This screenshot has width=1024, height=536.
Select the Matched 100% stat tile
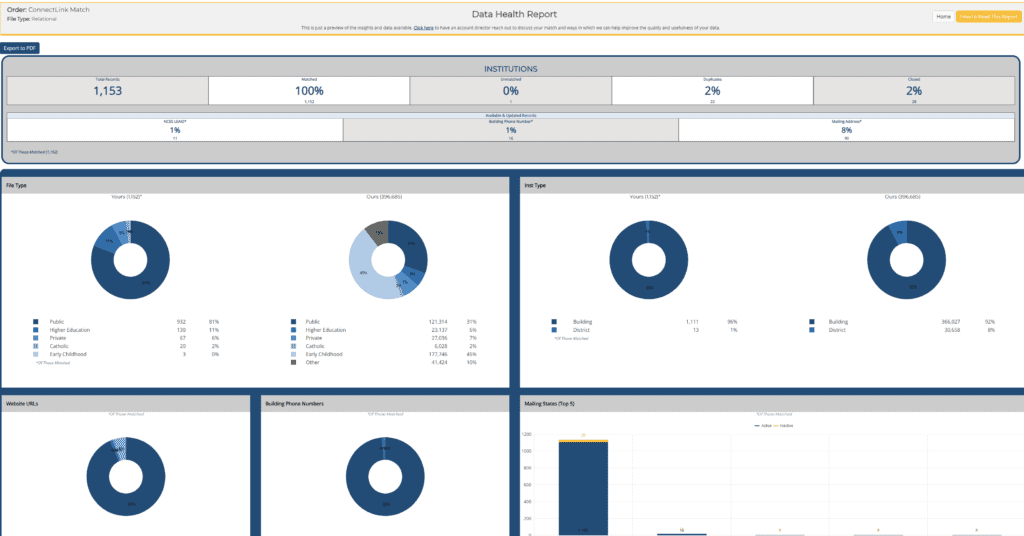[x=309, y=90]
